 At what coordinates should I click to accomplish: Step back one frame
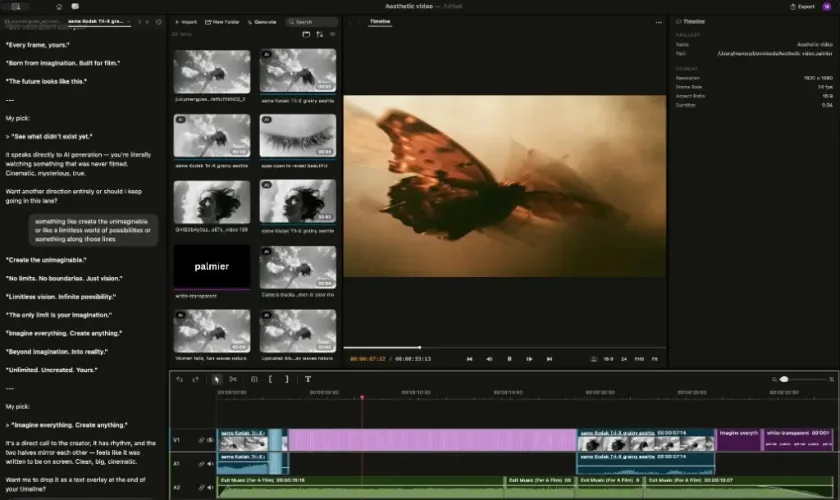[489, 359]
